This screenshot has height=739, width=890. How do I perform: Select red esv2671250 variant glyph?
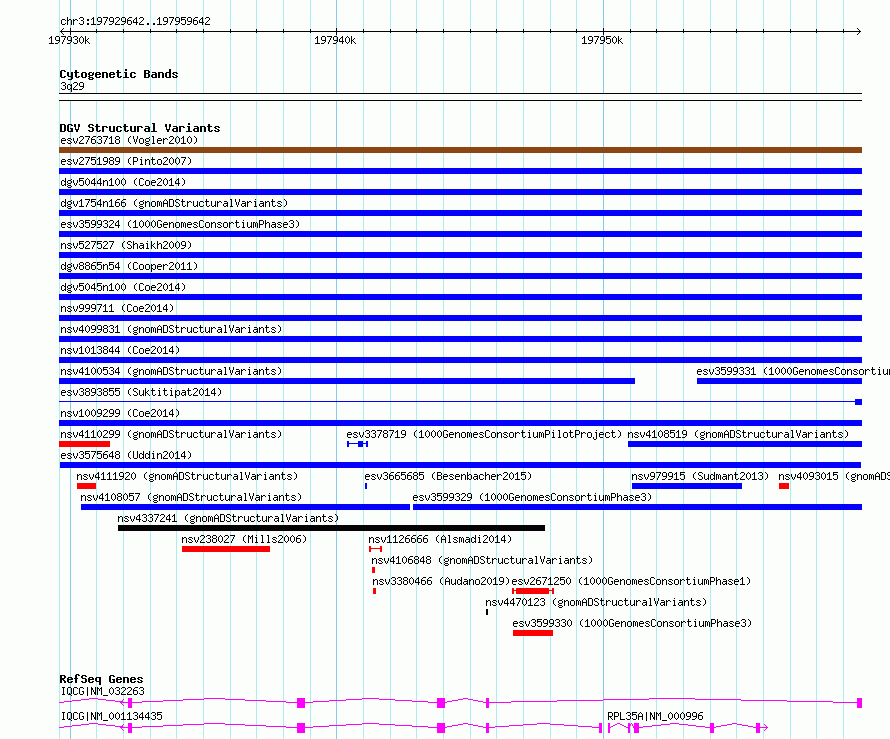533,591
